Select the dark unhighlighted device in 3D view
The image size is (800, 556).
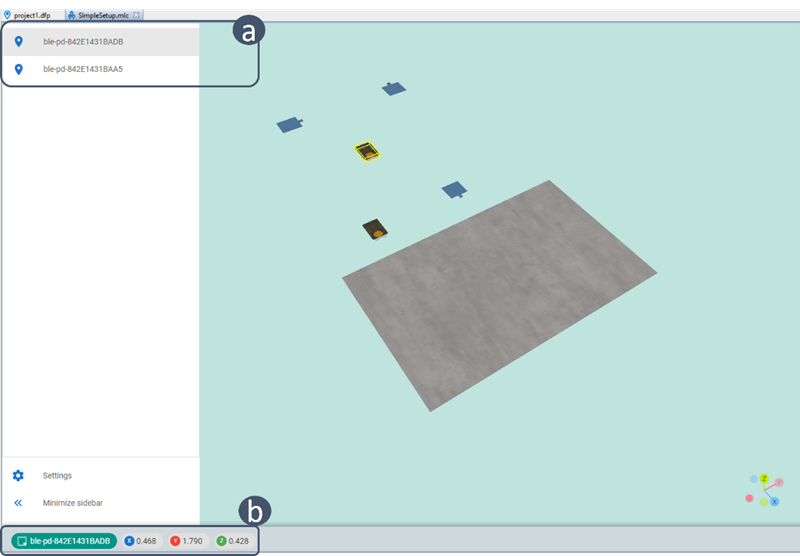click(x=374, y=229)
